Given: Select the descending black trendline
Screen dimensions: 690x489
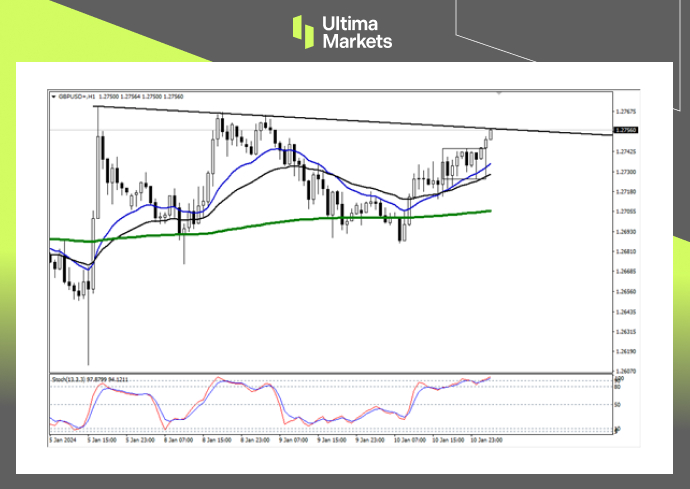Looking at the screenshot, I should click(x=400, y=123).
